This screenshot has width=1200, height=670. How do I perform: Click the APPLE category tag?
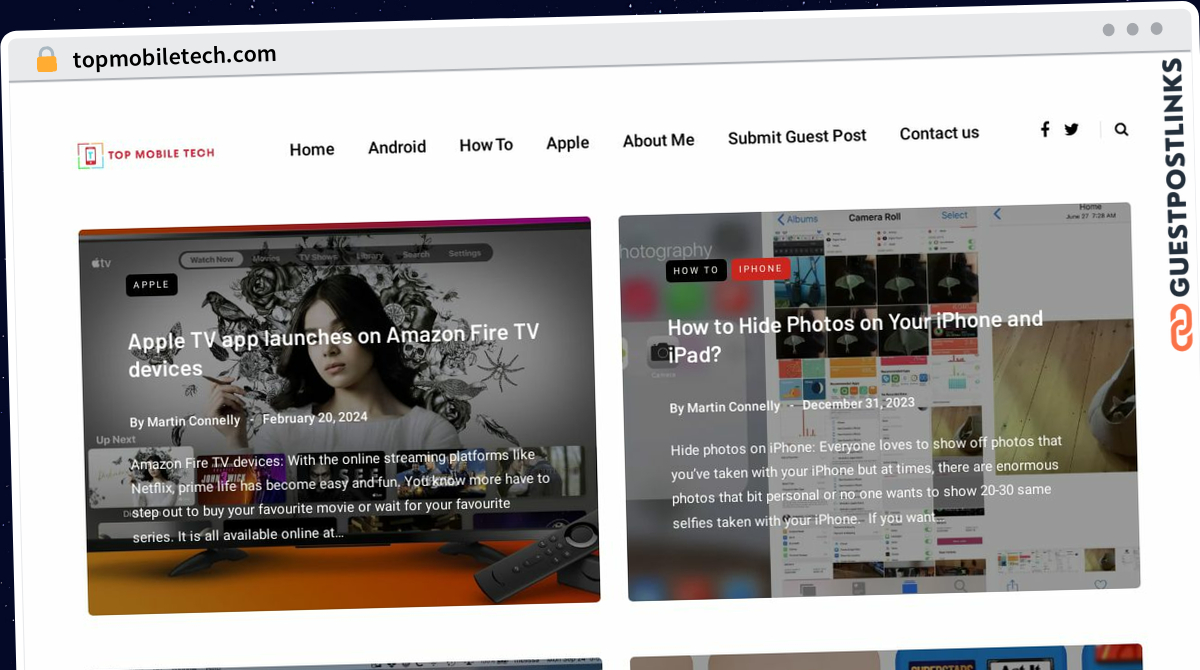coord(152,285)
